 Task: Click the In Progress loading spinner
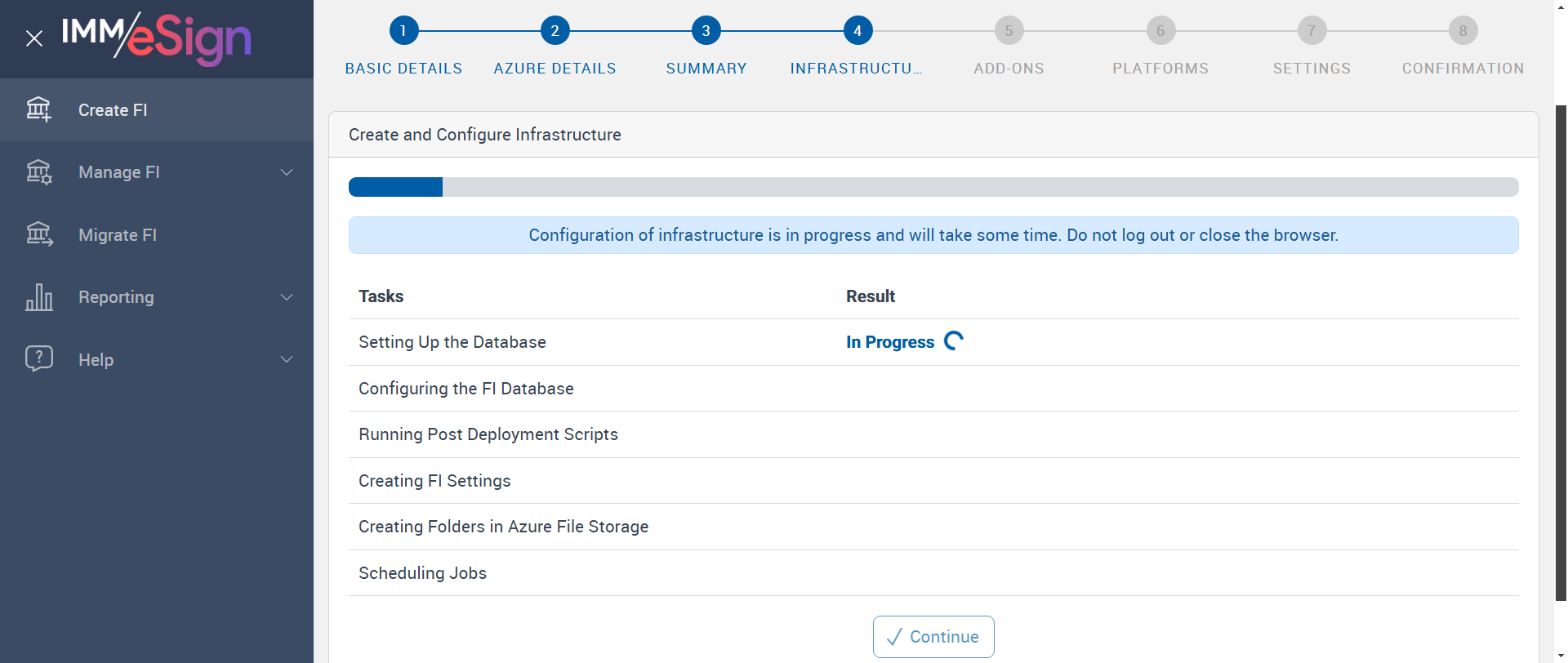[954, 341]
